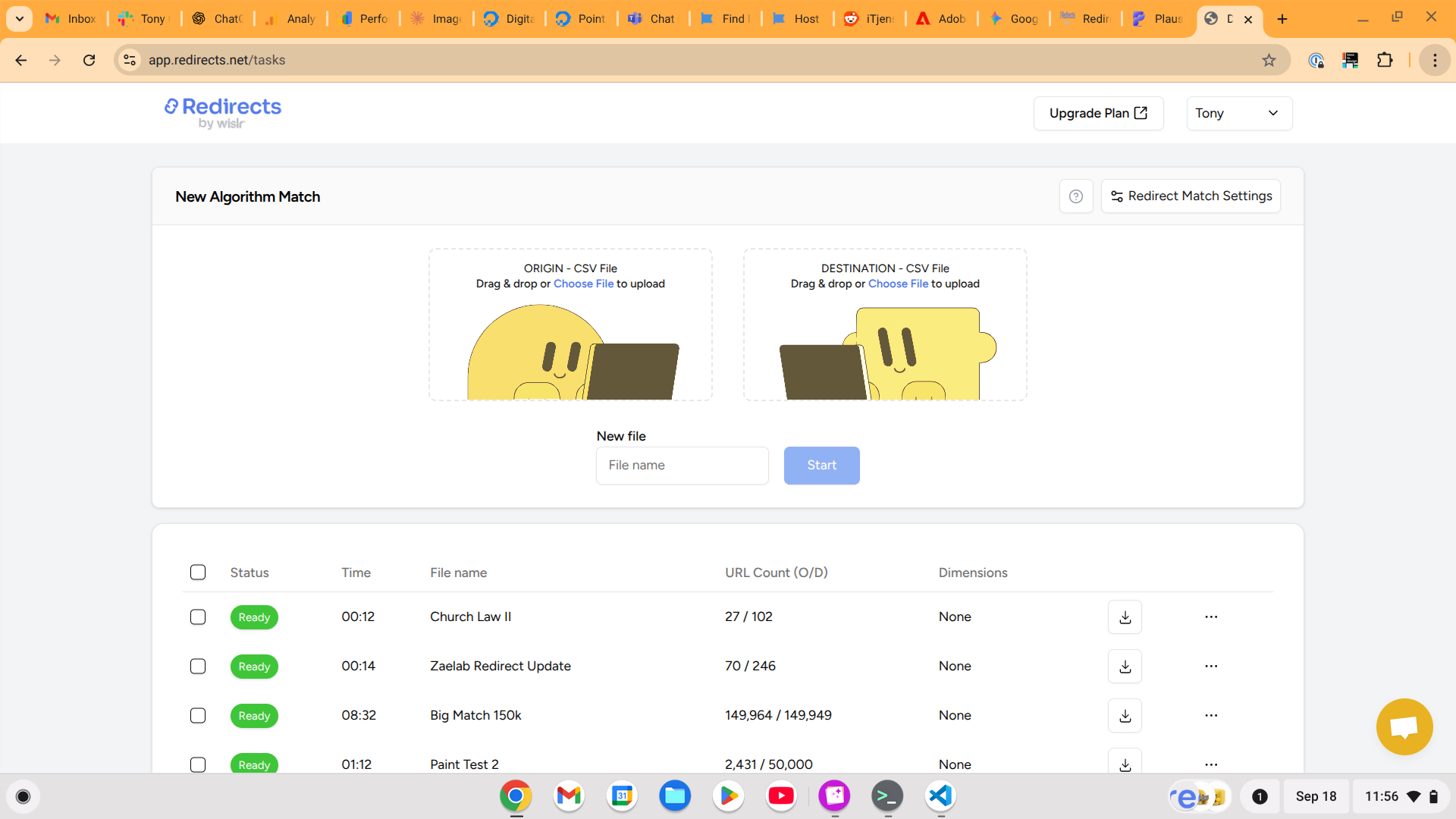Viewport: 1456px width, 819px height.
Task: Expand the Tony account dropdown
Action: coord(1238,114)
